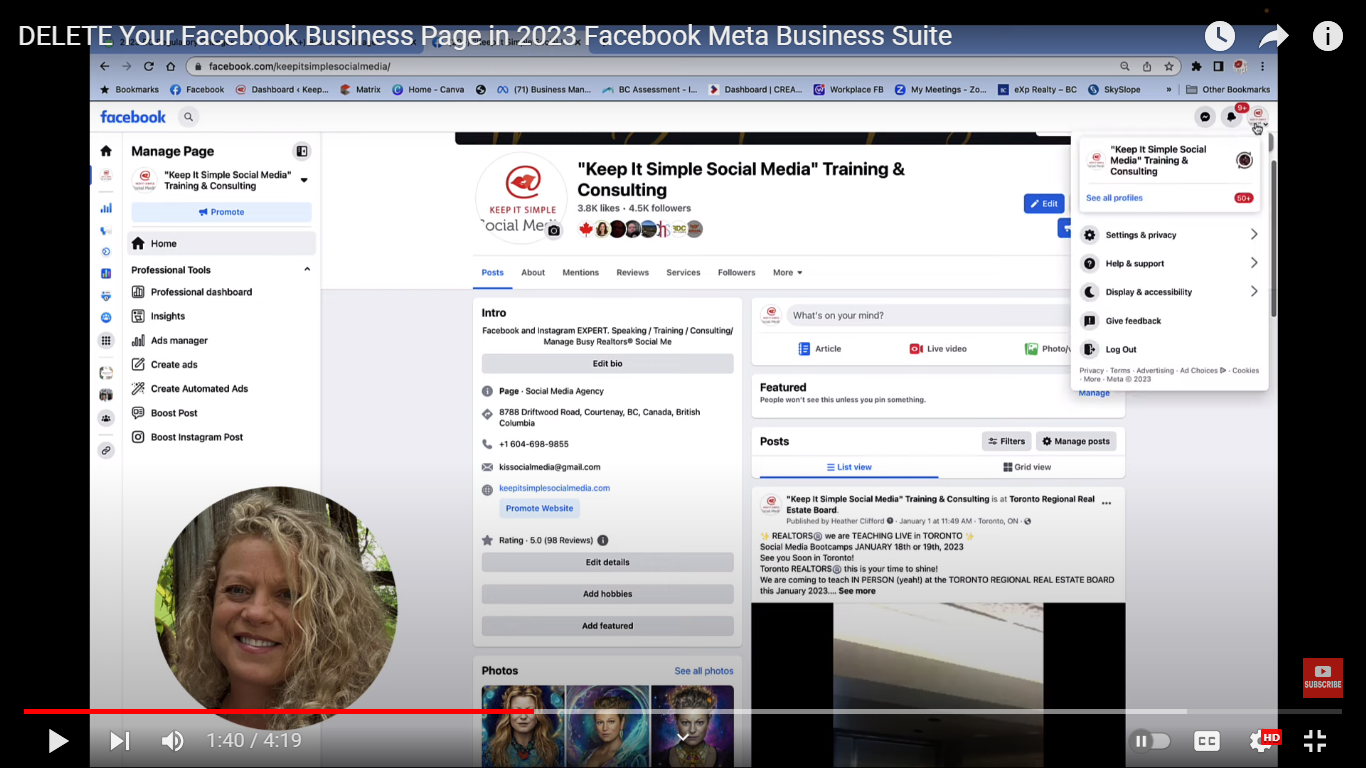The image size is (1366, 768).
Task: Toggle closed captions on the video
Action: click(x=1206, y=740)
